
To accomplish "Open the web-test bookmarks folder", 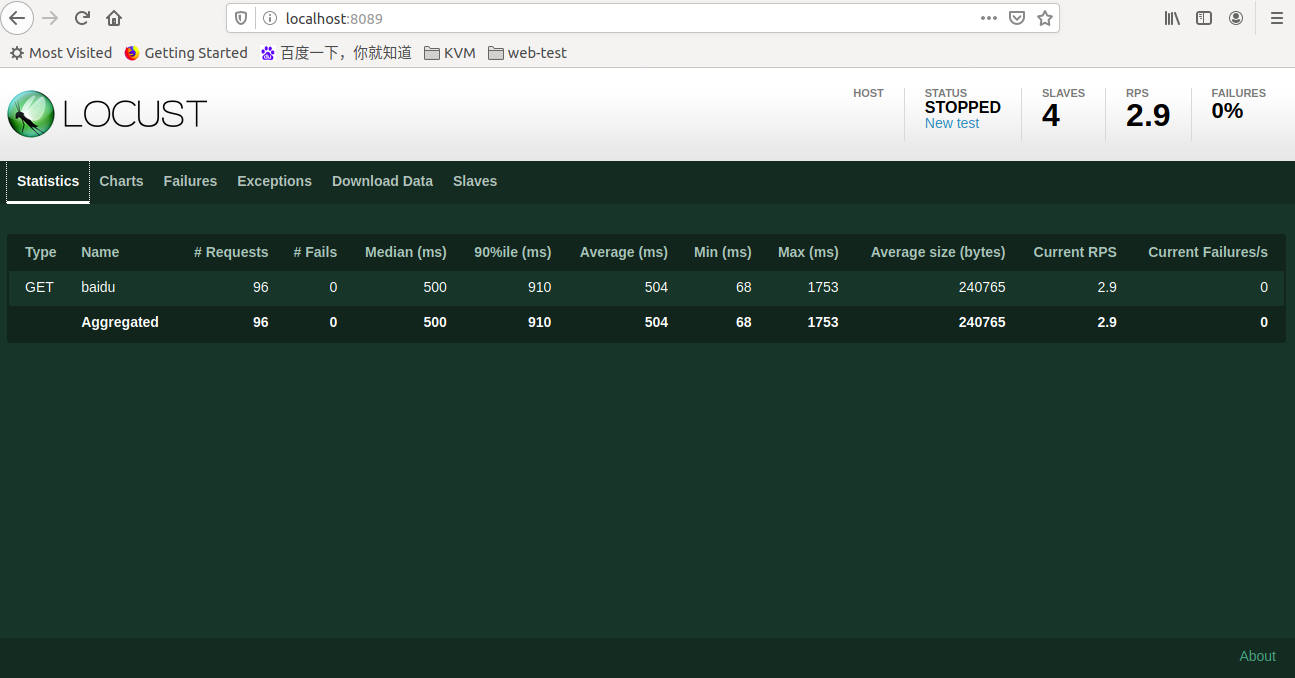I will coord(527,53).
